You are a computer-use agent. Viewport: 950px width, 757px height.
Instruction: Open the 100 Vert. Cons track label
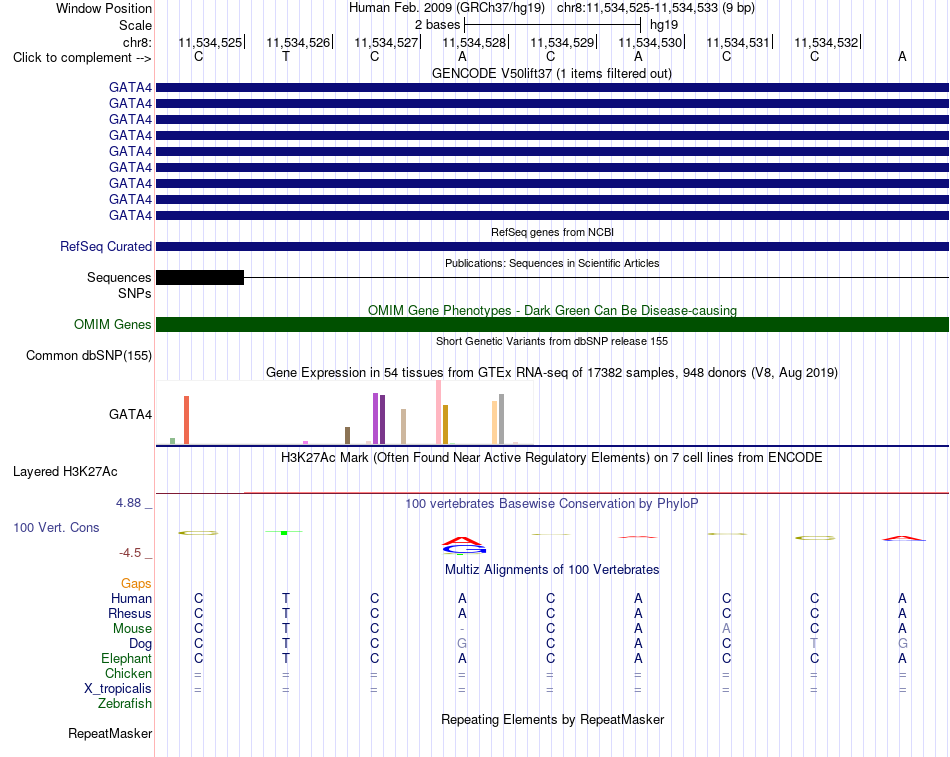pos(56,527)
